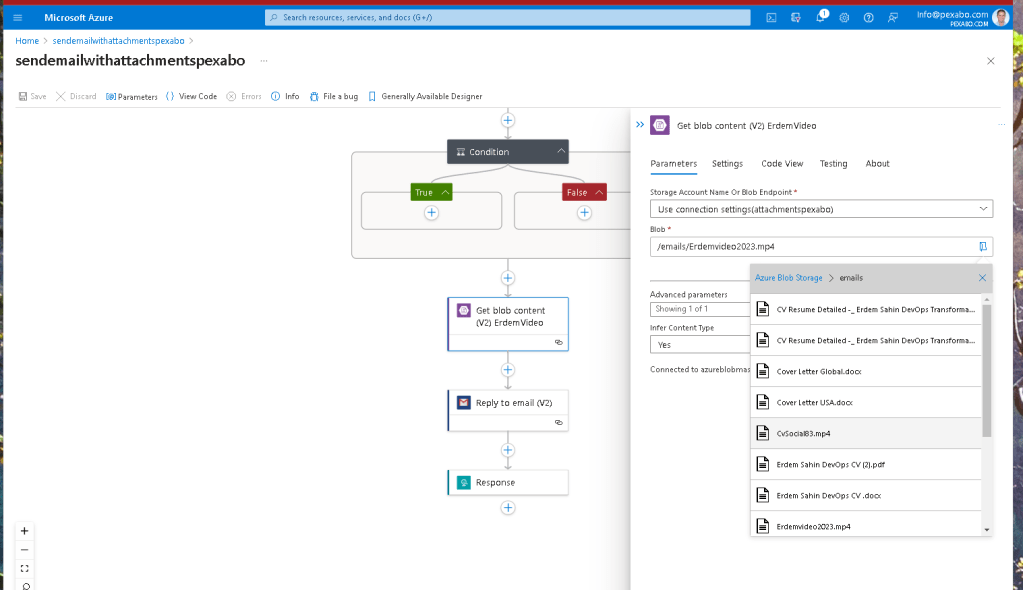Open View Code in the toolbar
Image resolution: width=1023 pixels, height=590 pixels.
tap(191, 96)
